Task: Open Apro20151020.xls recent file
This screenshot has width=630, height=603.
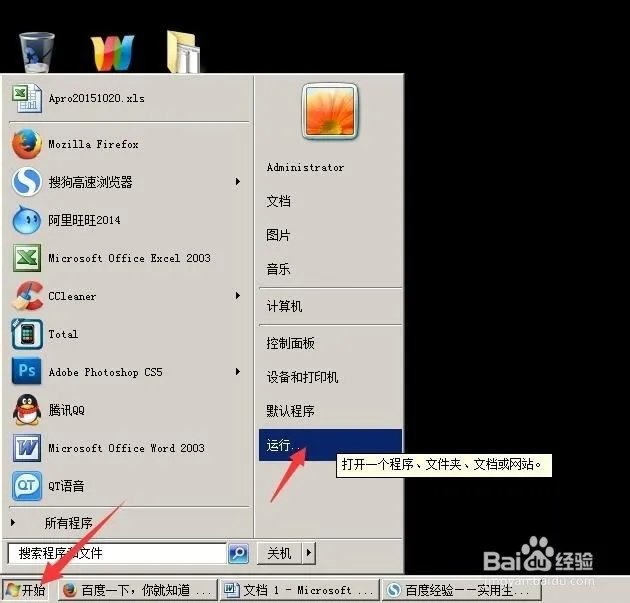Action: 96,98
